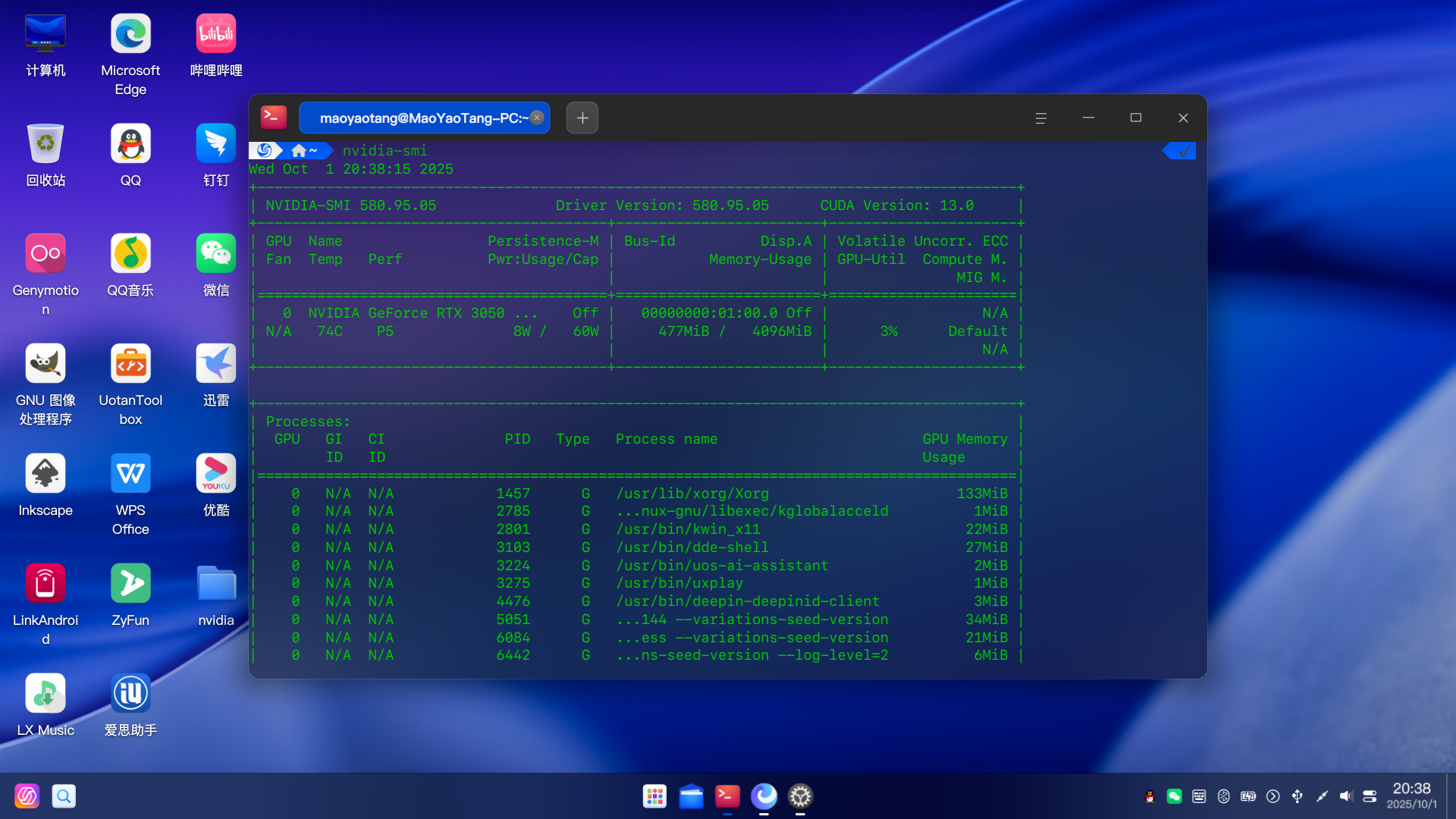
Task: Open Bluetooth tray icon
Action: 1223,796
